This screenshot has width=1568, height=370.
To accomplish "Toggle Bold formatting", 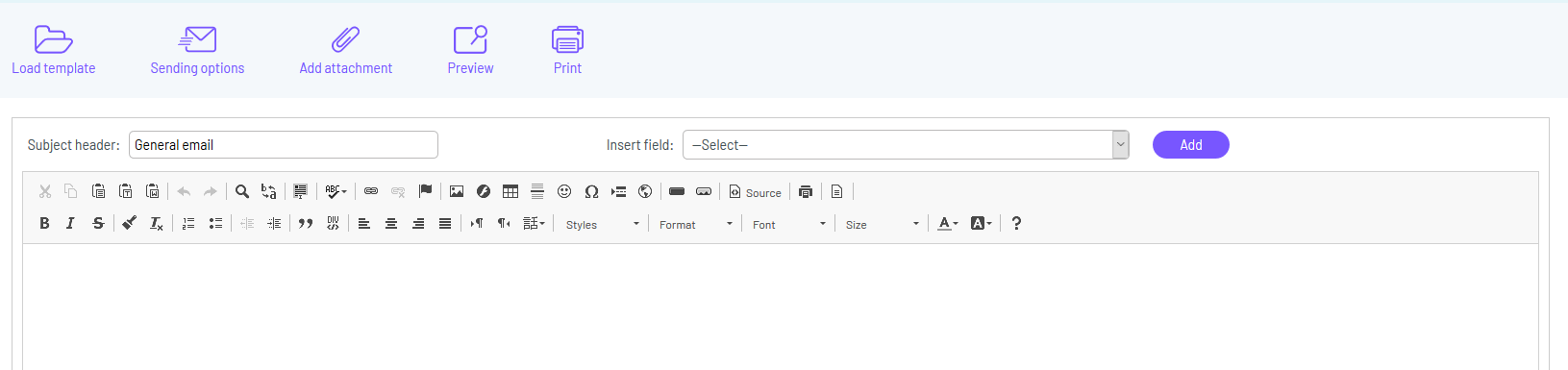I will click(44, 223).
